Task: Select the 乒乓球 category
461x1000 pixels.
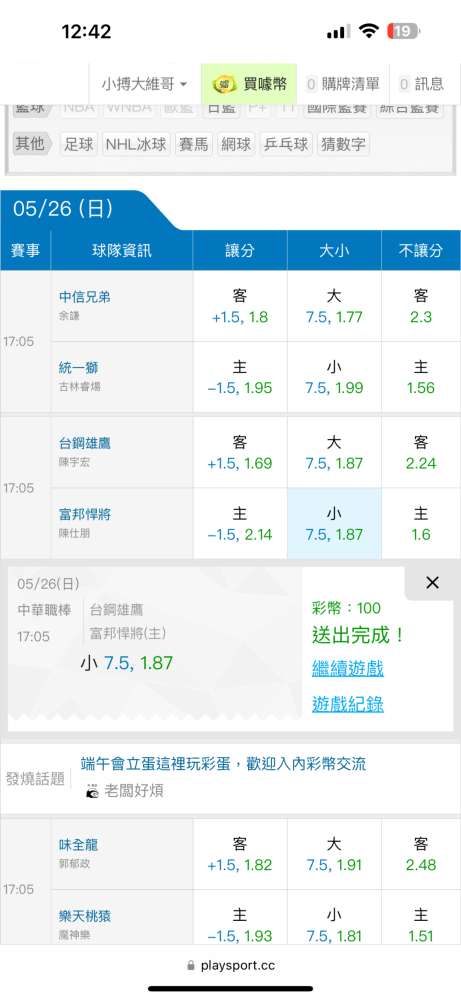Action: (x=286, y=144)
